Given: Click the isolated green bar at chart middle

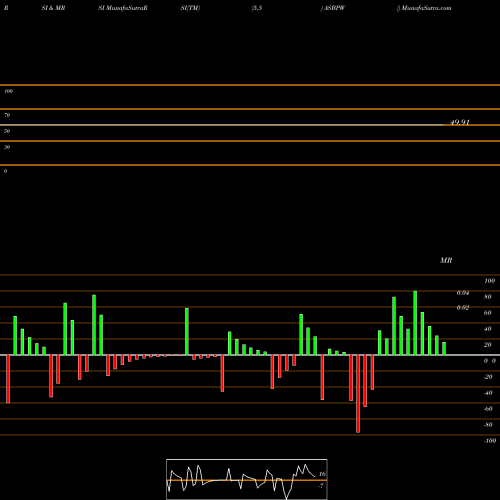Looking at the screenshot, I should point(187,331).
